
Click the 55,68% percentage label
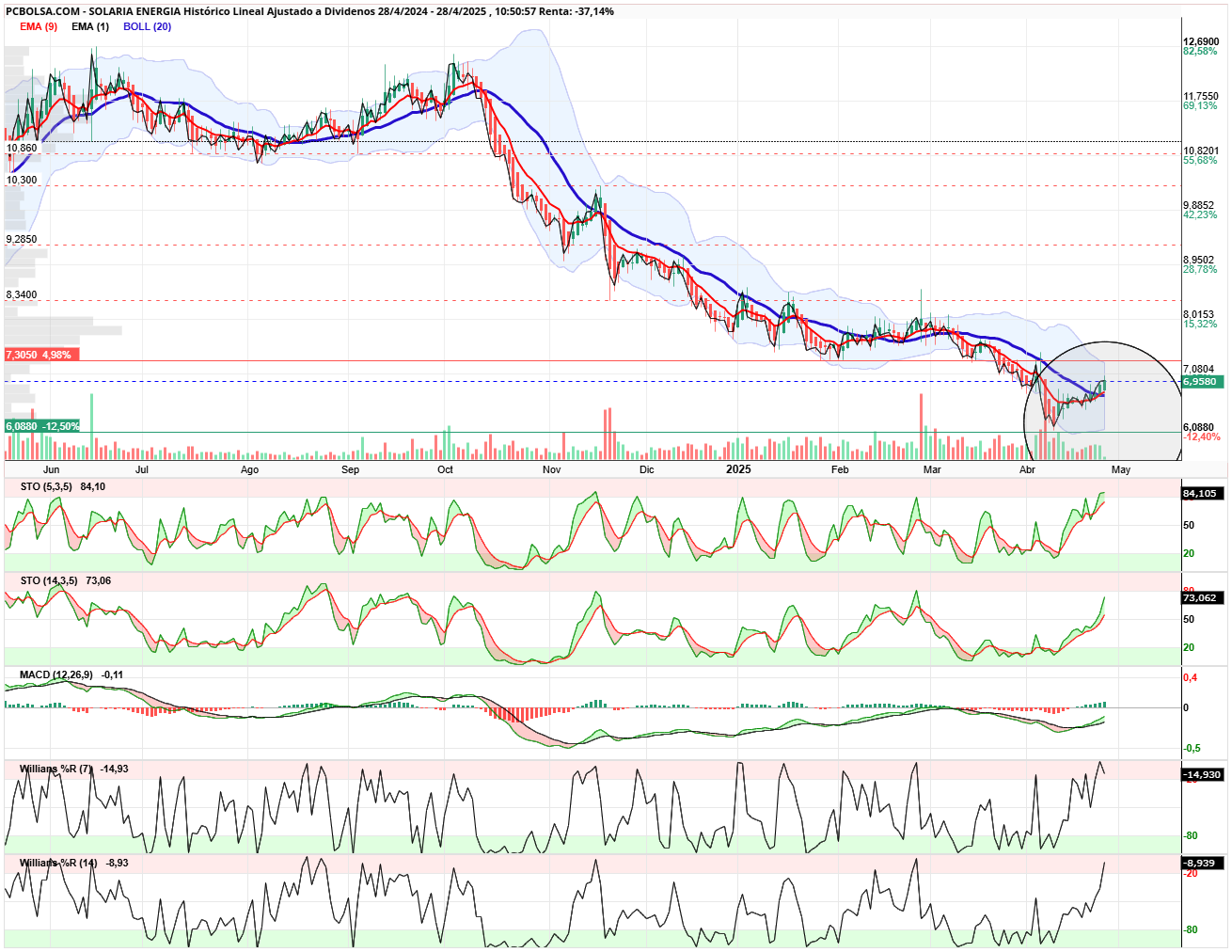(x=1200, y=160)
